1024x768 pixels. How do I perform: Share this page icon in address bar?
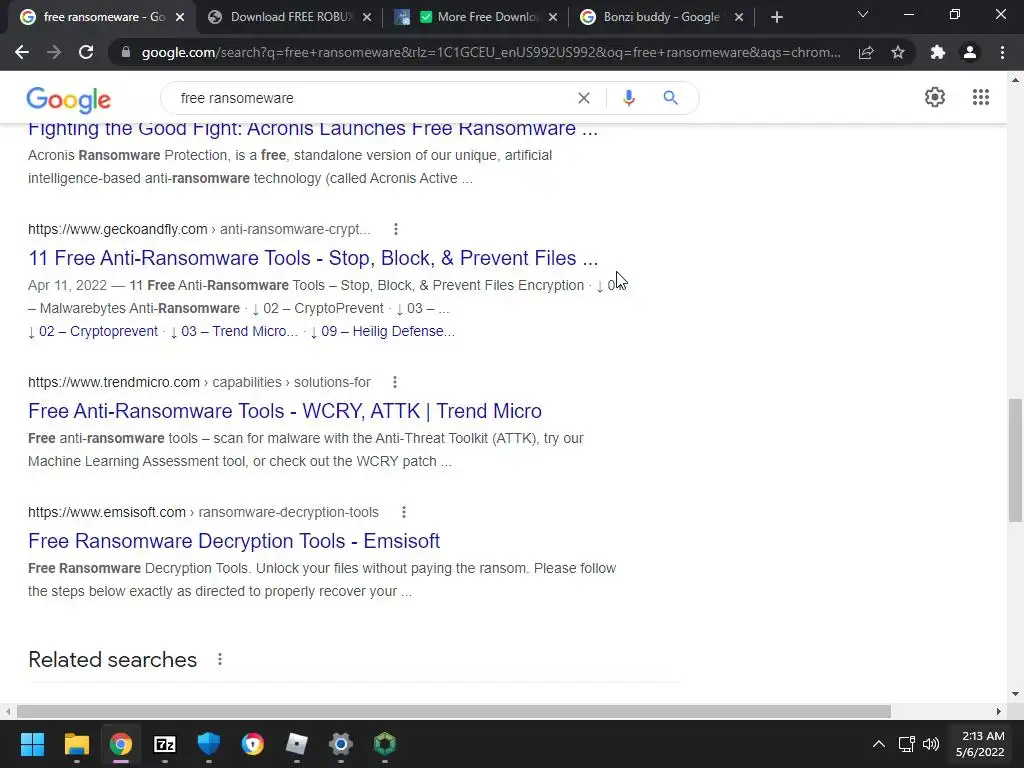866,52
